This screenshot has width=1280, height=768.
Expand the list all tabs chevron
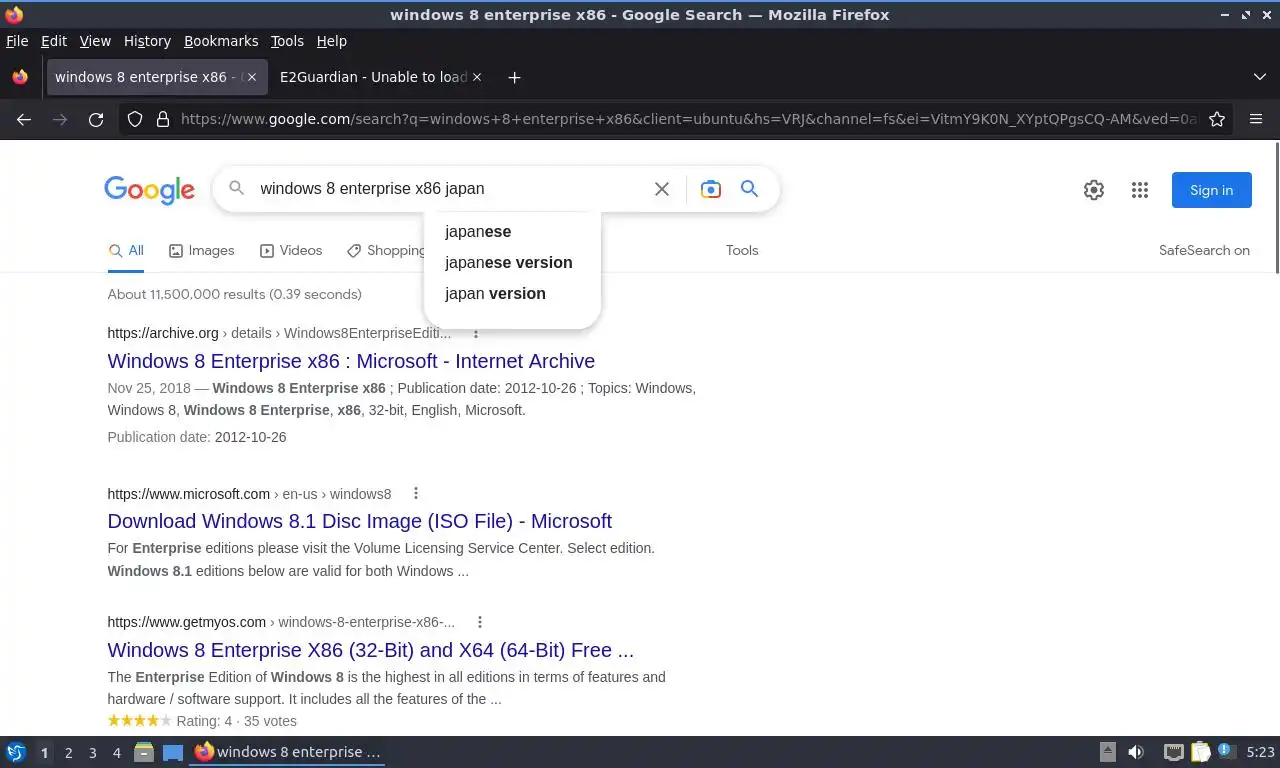[1259, 77]
